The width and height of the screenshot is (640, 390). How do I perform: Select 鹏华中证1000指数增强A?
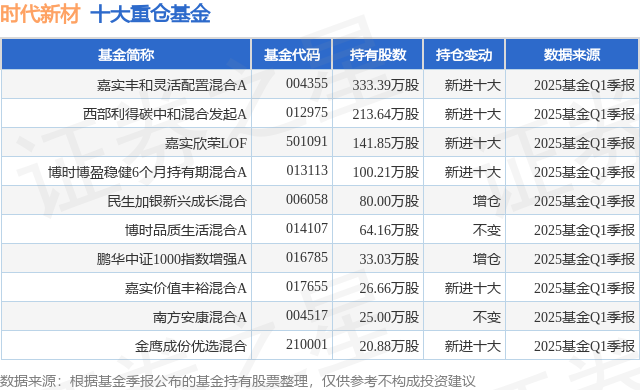[172, 259]
